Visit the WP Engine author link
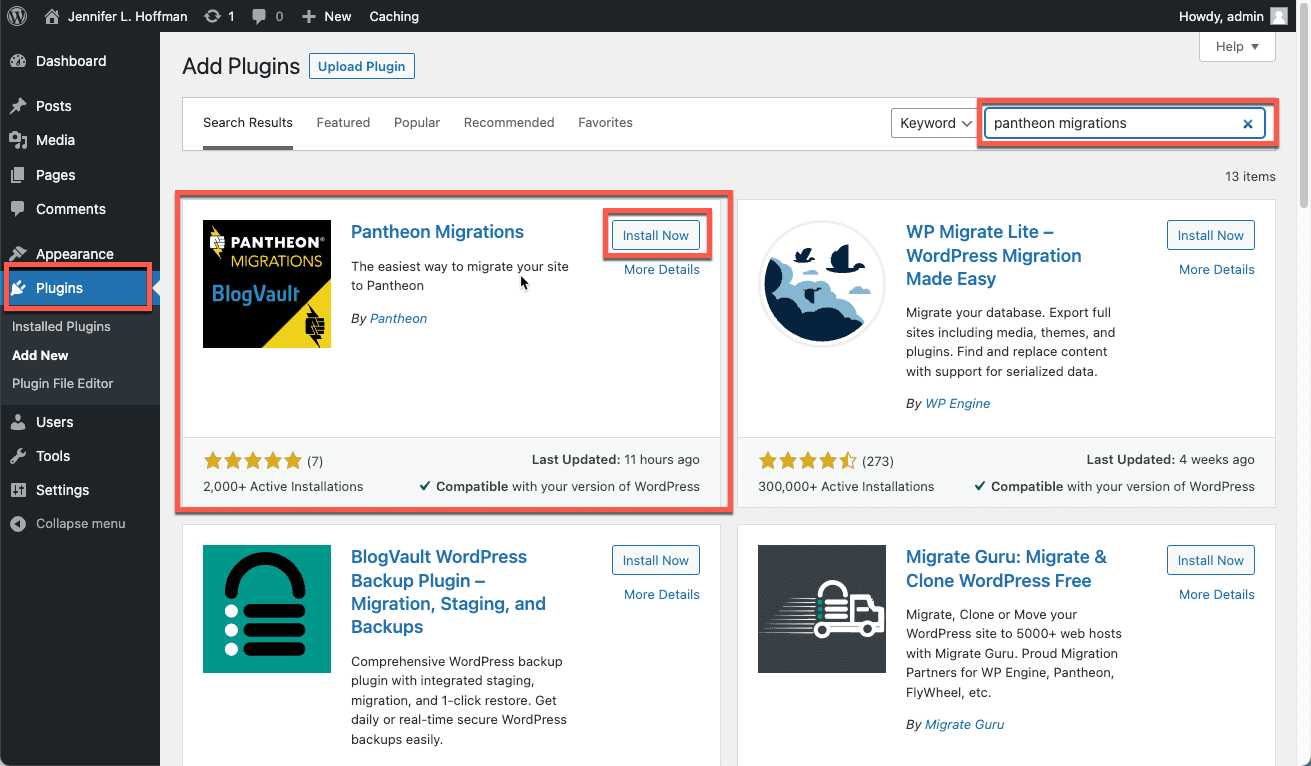Image resolution: width=1311 pixels, height=766 pixels. pyautogui.click(x=958, y=403)
